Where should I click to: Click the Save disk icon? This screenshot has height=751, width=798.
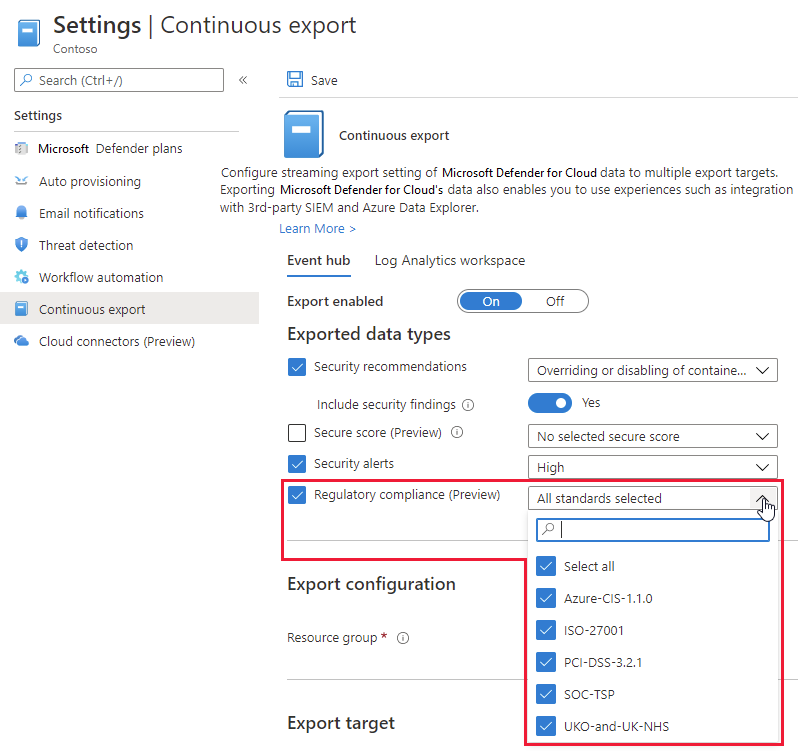click(295, 79)
